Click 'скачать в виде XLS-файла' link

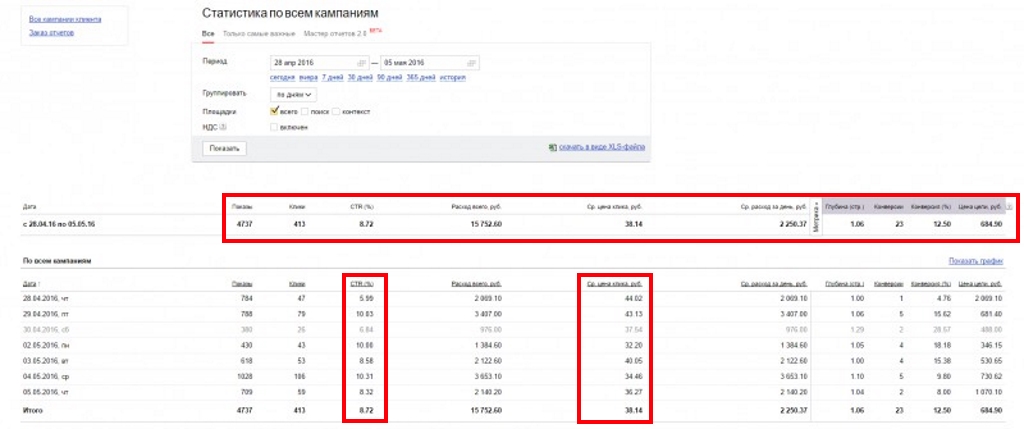coord(602,148)
